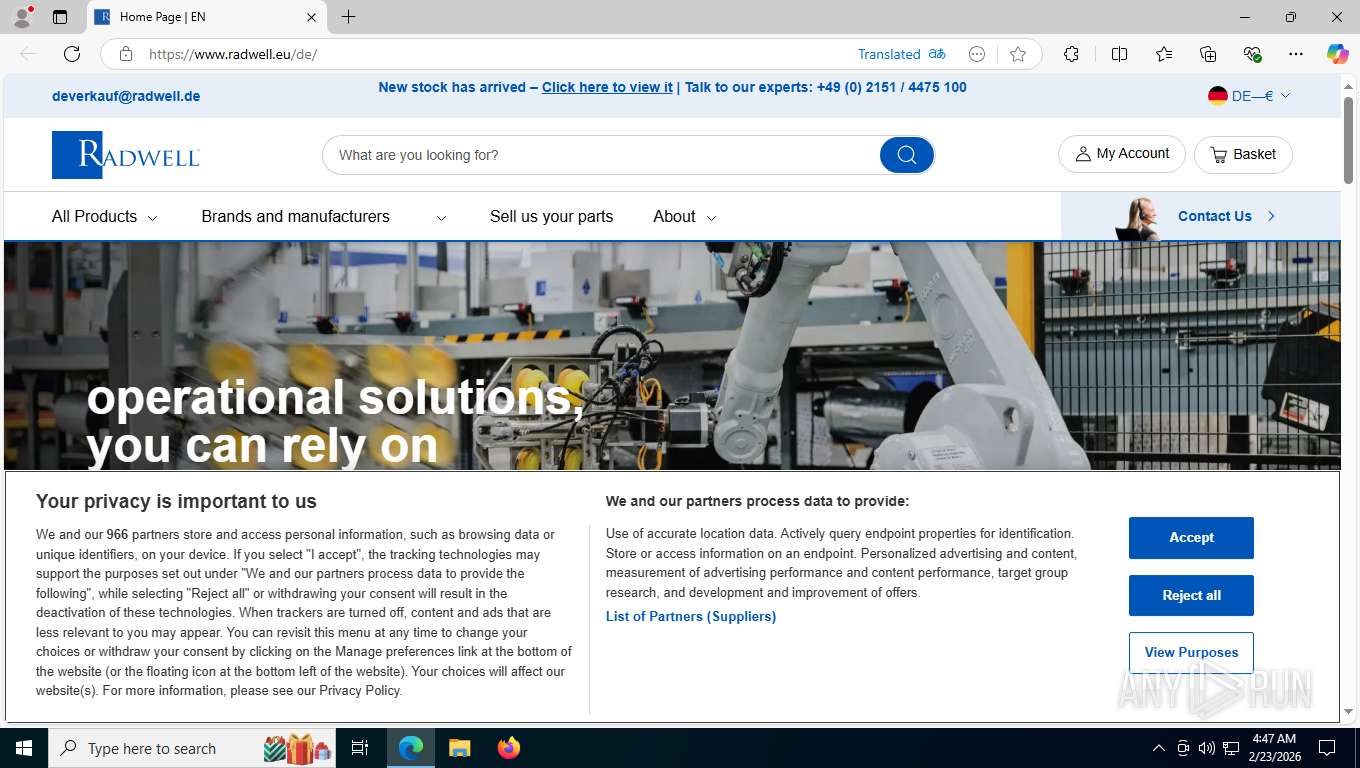Reload the page with refresh icon

click(x=72, y=54)
